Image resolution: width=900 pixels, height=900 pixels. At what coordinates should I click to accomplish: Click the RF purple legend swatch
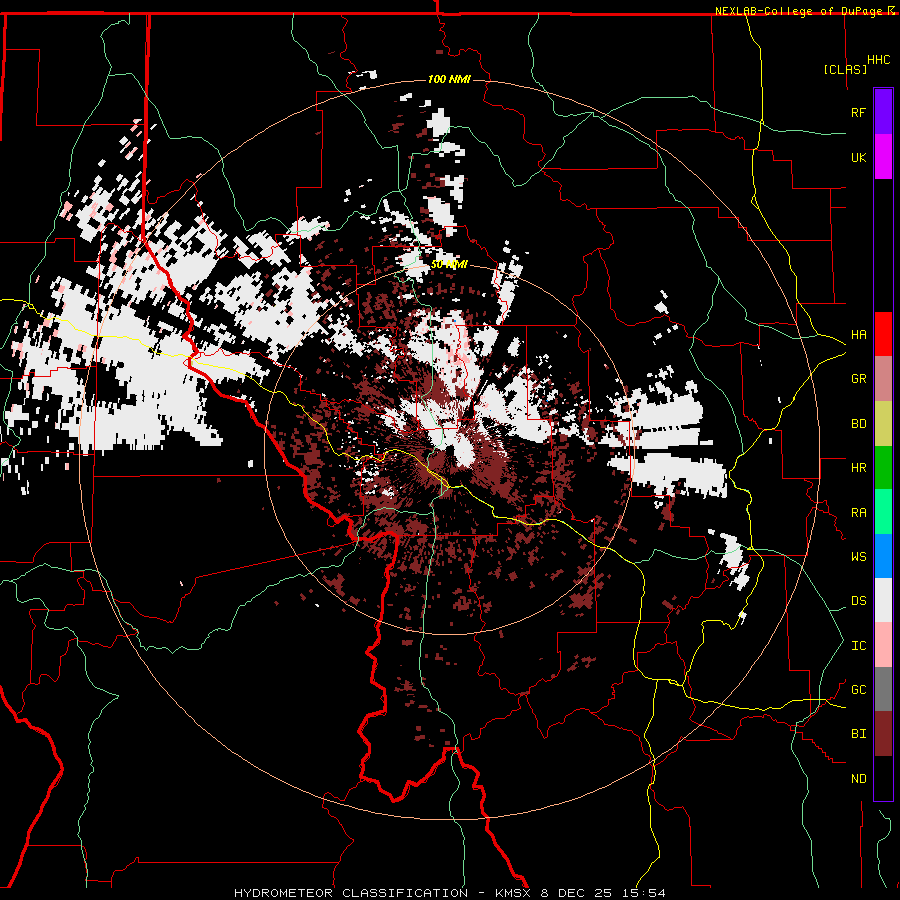click(x=883, y=112)
